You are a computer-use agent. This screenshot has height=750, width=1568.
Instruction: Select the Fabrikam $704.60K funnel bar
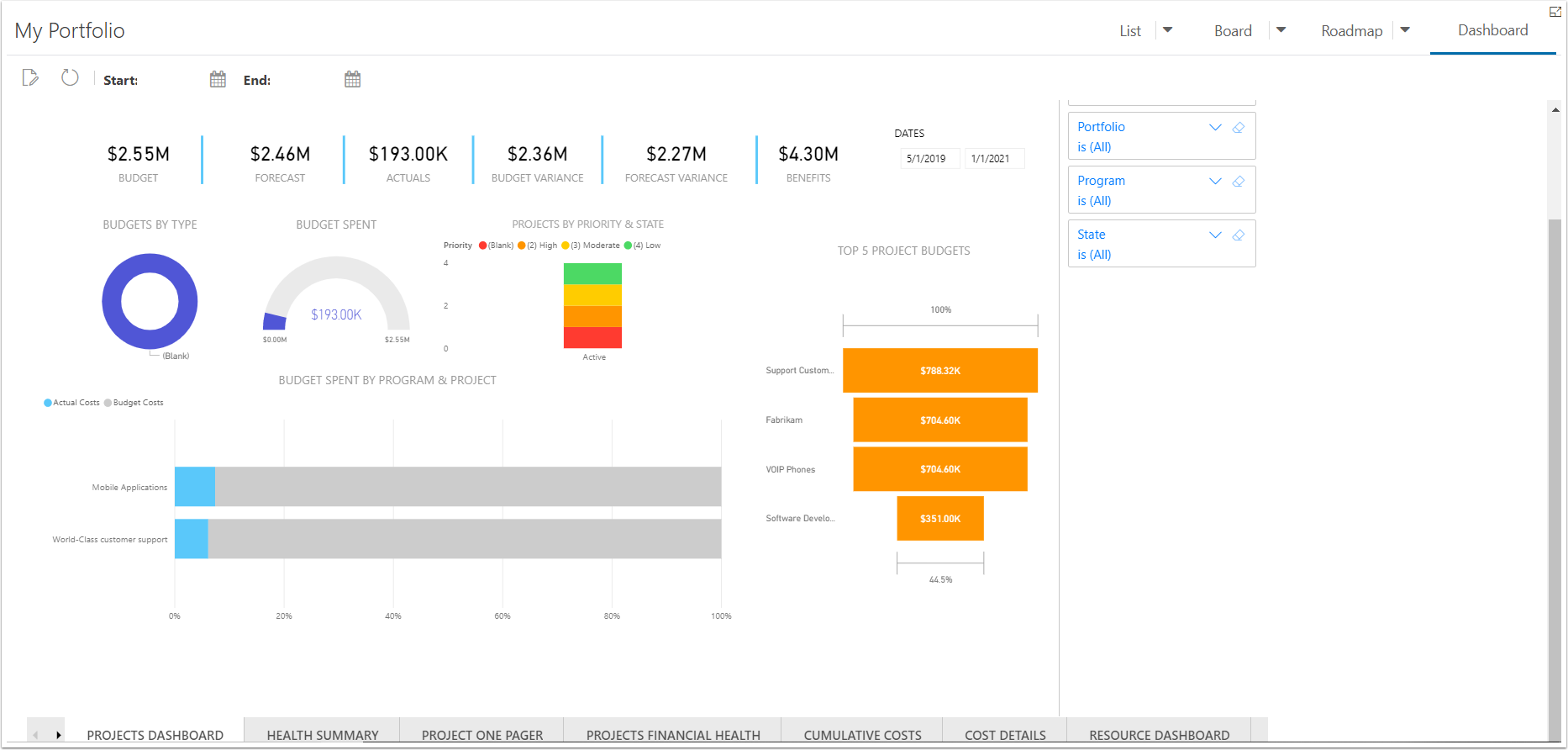[x=940, y=420]
